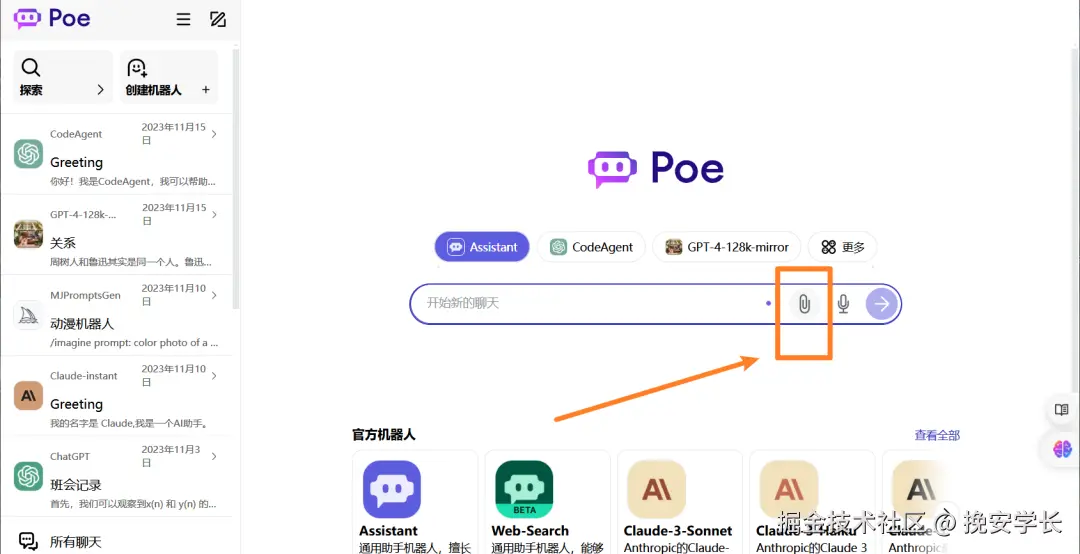Open CodeAgent Greeting chat avatar
The image size is (1080, 554).
(28, 154)
